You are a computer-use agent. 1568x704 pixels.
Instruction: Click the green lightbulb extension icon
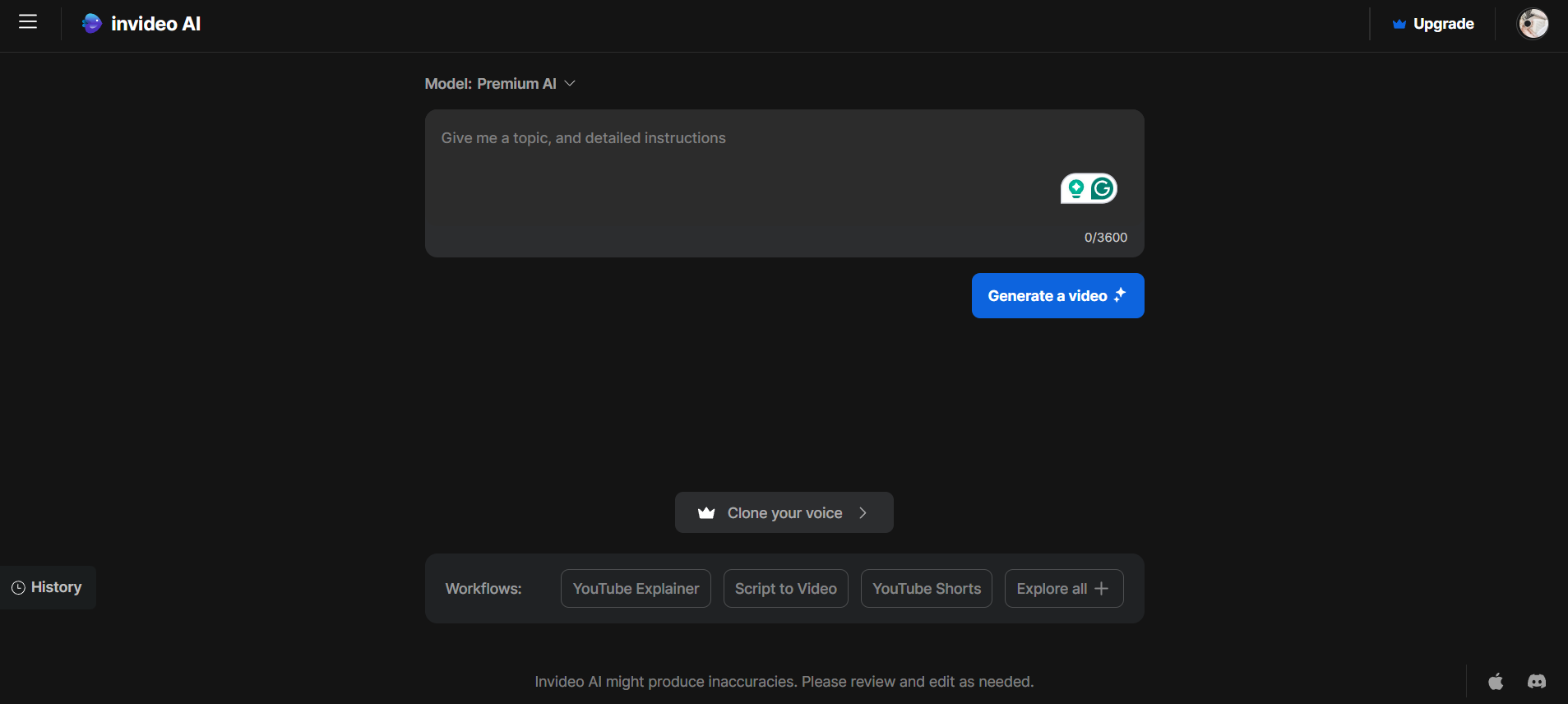[x=1075, y=189]
